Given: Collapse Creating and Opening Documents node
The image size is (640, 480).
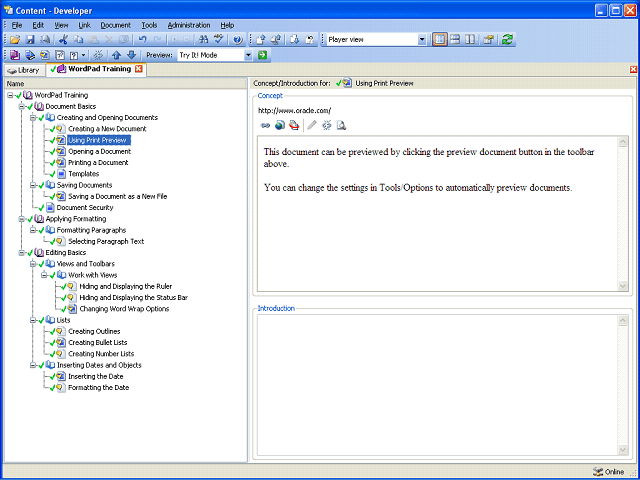Looking at the screenshot, I should tap(33, 118).
